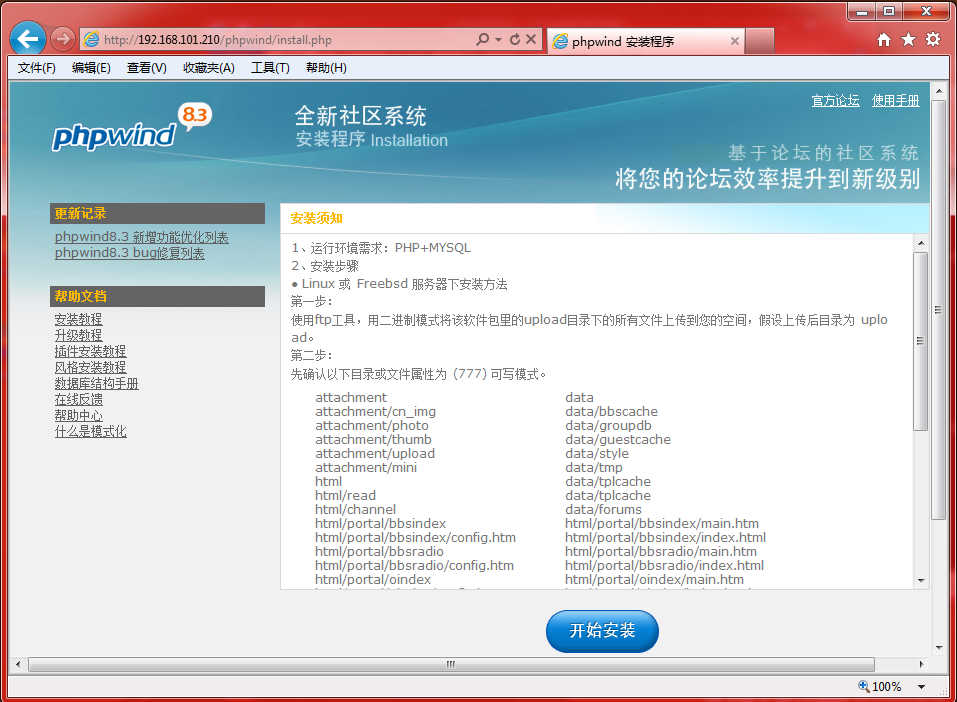Open the Tools gear icon
Screen dimensions: 957x702
coord(933,40)
